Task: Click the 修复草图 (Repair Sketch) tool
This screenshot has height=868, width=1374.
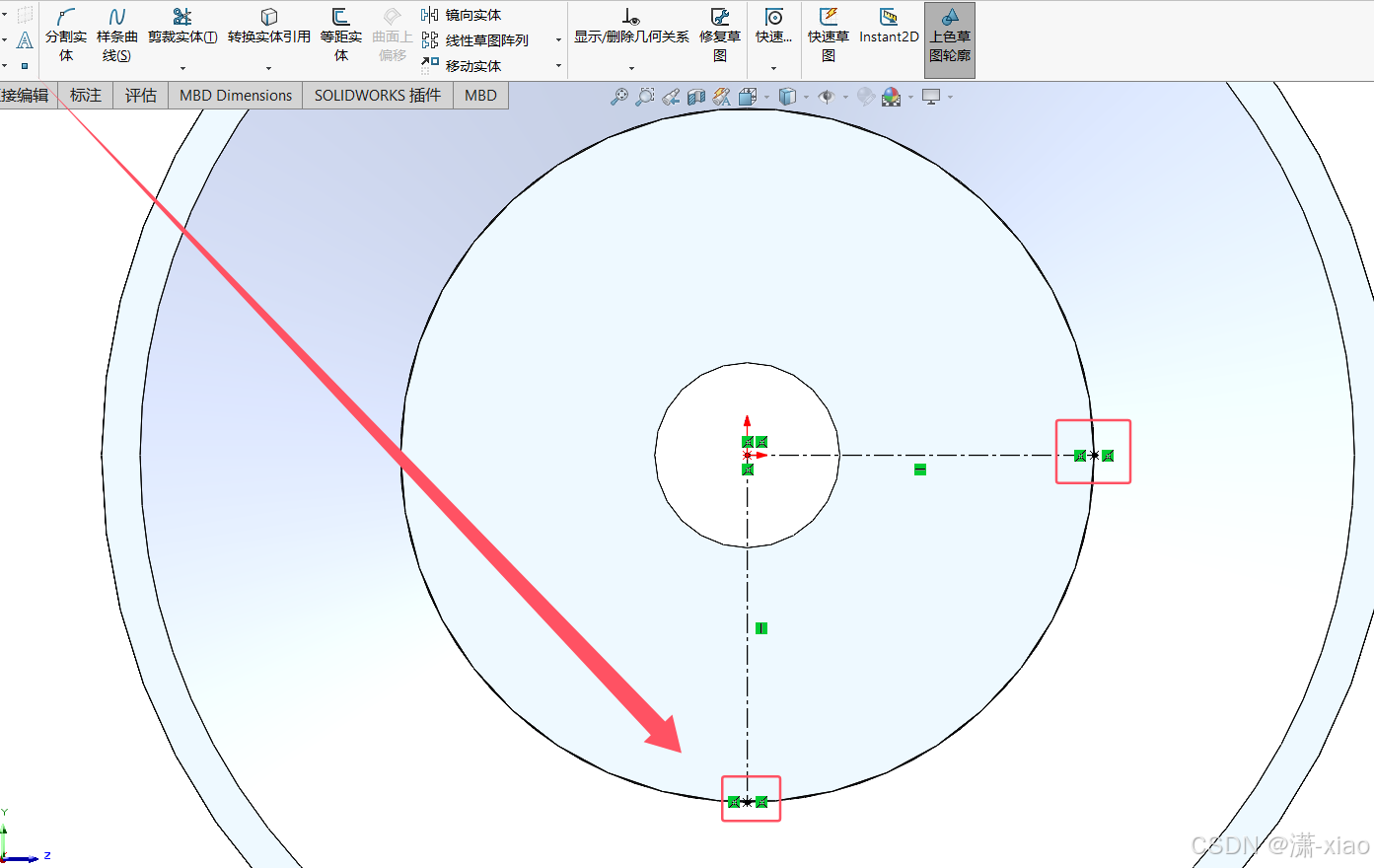Action: 720,36
